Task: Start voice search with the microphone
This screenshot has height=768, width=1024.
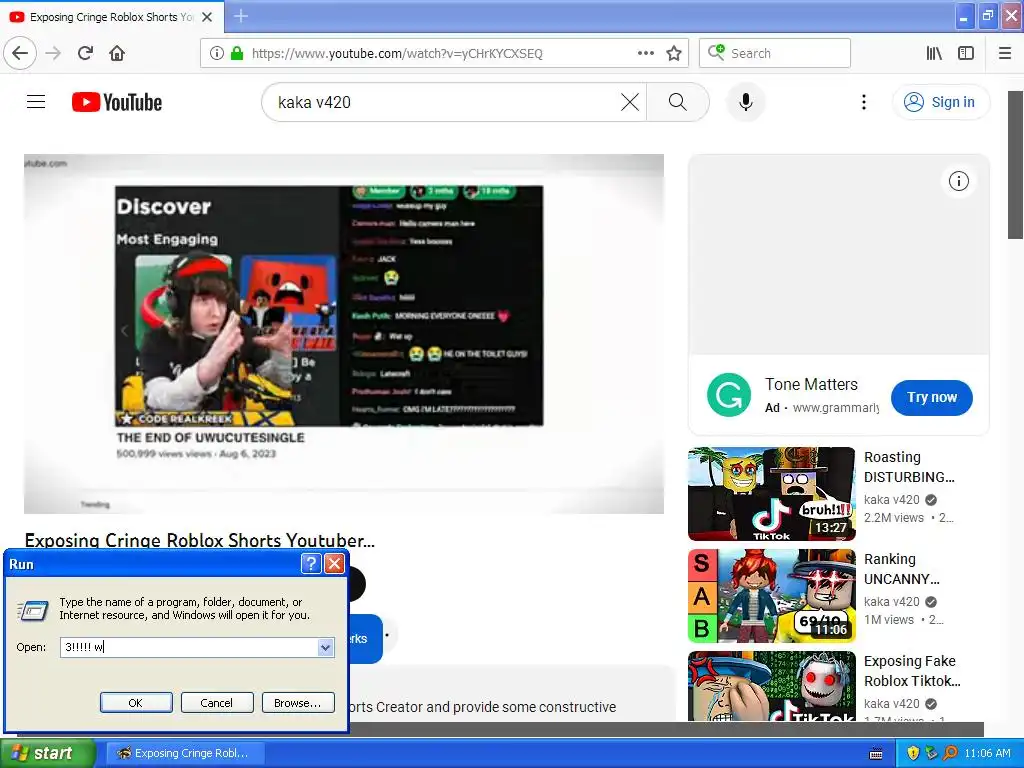Action: pos(745,102)
